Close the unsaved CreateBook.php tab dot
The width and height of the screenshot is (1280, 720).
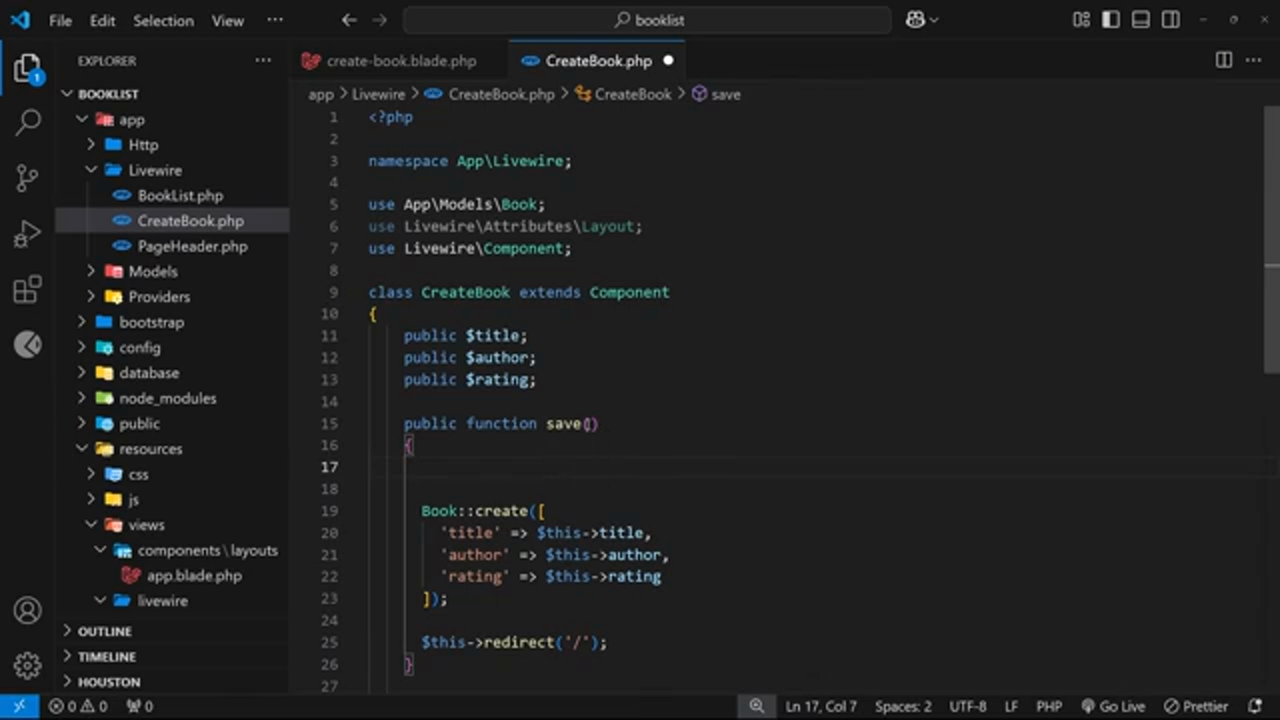point(668,61)
